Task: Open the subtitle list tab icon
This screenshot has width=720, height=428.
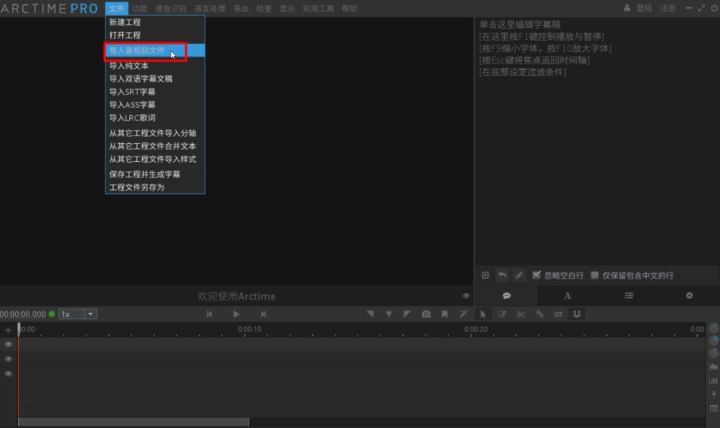Action: 628,296
